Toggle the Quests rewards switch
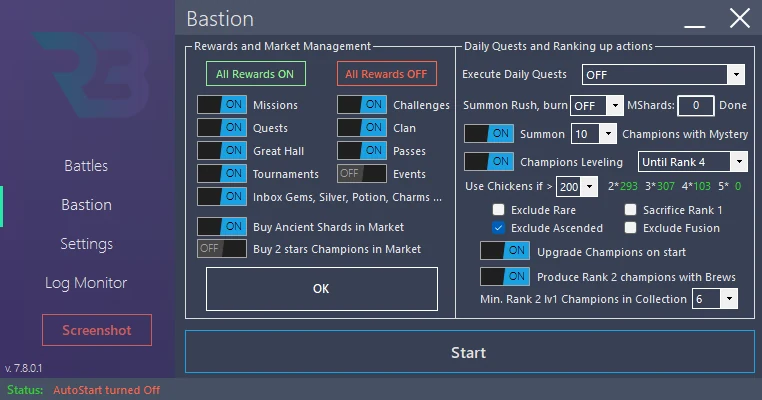This screenshot has height=400, width=762. (x=222, y=127)
